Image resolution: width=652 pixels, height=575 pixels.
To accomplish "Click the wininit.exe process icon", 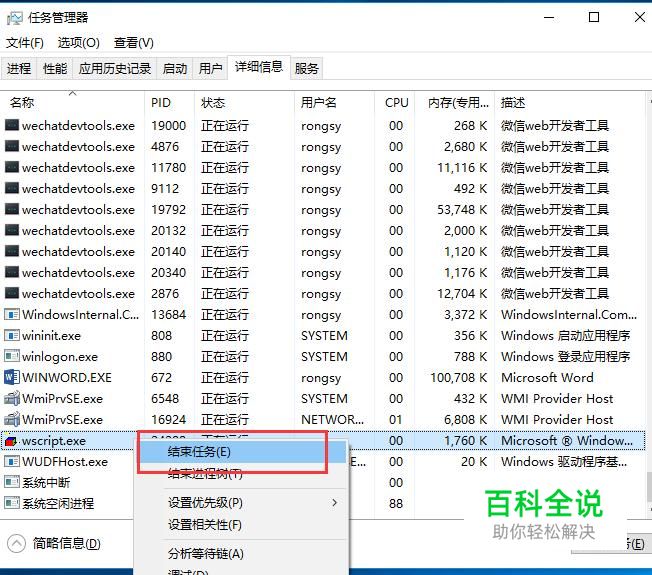I will point(12,335).
